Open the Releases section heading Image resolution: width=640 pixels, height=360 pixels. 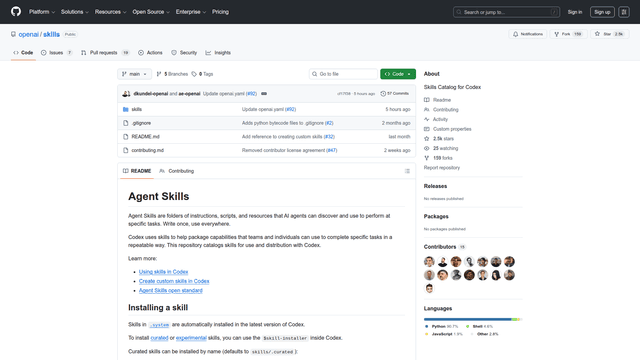pos(435,186)
